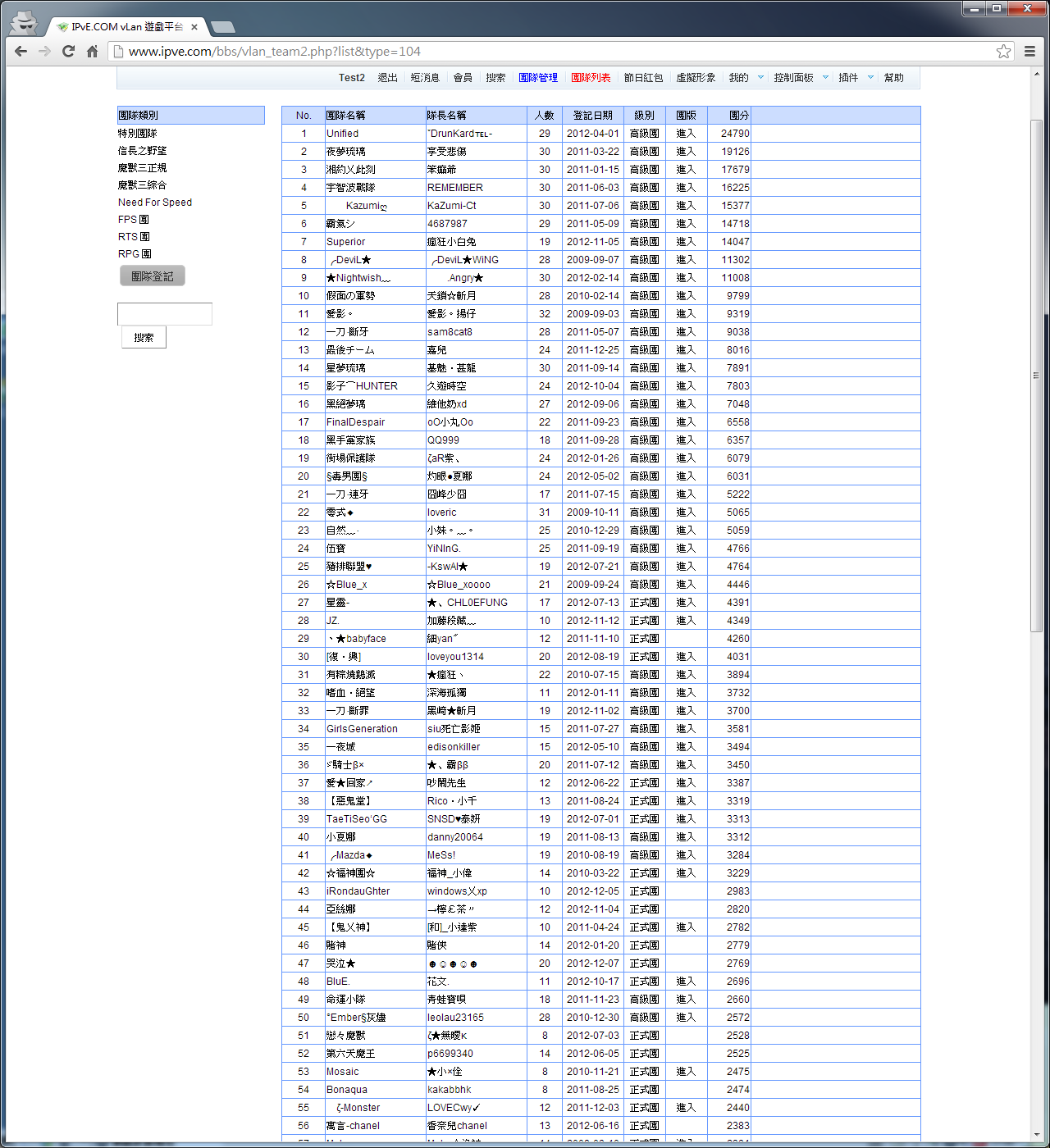Go back to the previous page
The image size is (1050, 1148).
pyautogui.click(x=21, y=51)
